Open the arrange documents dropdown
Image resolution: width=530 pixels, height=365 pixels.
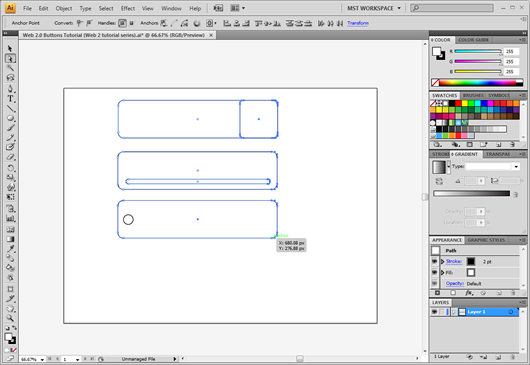(237, 8)
